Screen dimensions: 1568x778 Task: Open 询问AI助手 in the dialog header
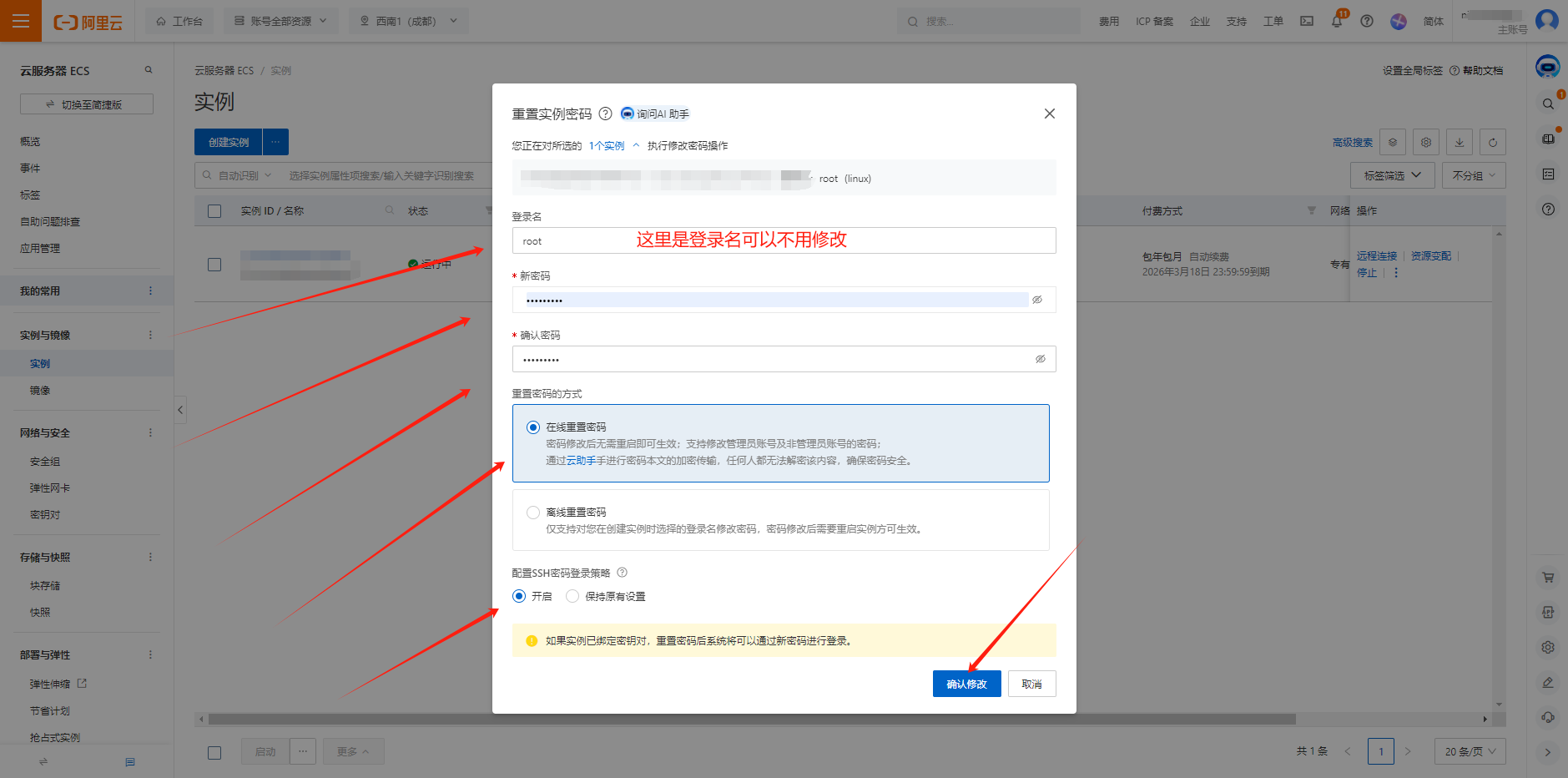(656, 114)
